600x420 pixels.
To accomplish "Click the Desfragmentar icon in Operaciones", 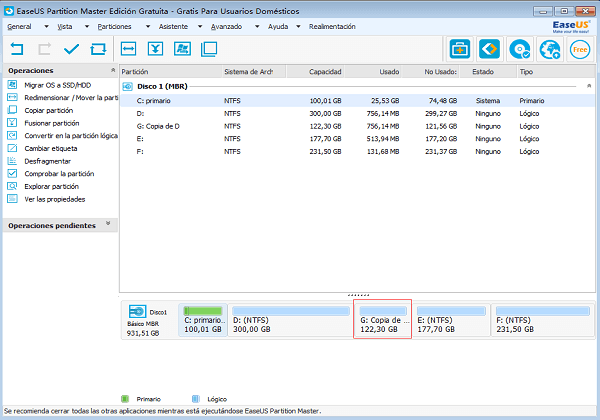I will (12, 160).
